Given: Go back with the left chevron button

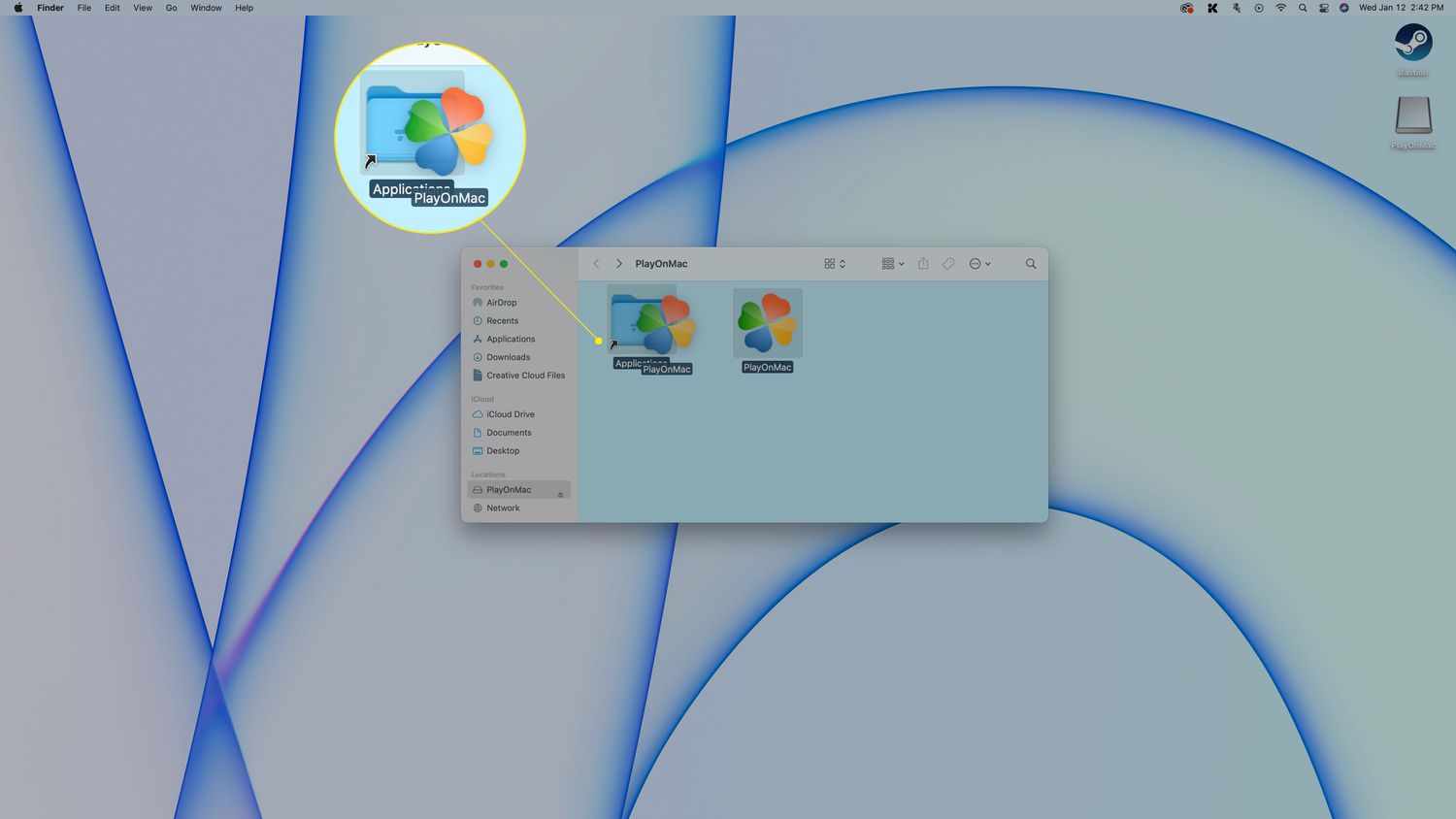Looking at the screenshot, I should pos(596,264).
